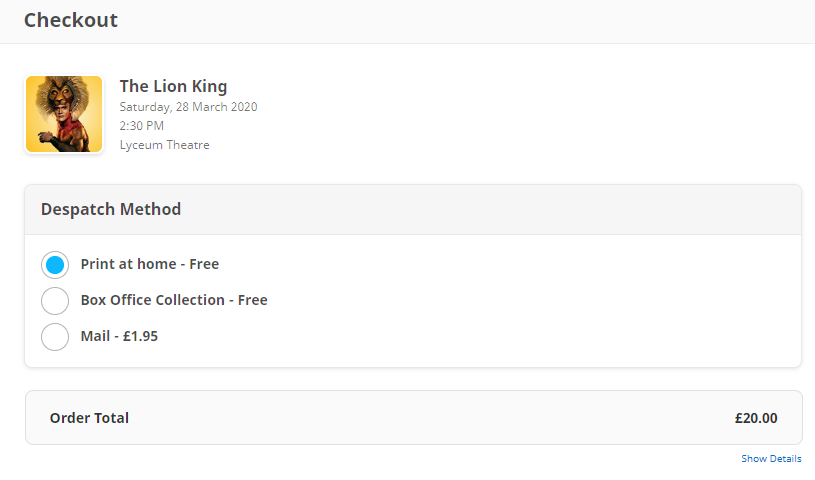This screenshot has height=480, width=815.
Task: Select the Print at home radio button
Action: tap(55, 265)
